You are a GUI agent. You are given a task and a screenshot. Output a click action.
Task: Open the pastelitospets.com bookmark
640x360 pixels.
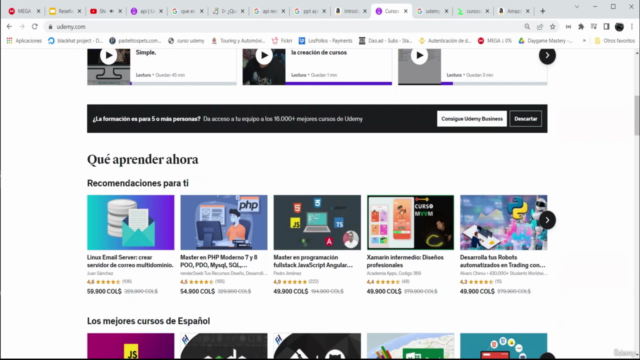tap(135, 41)
